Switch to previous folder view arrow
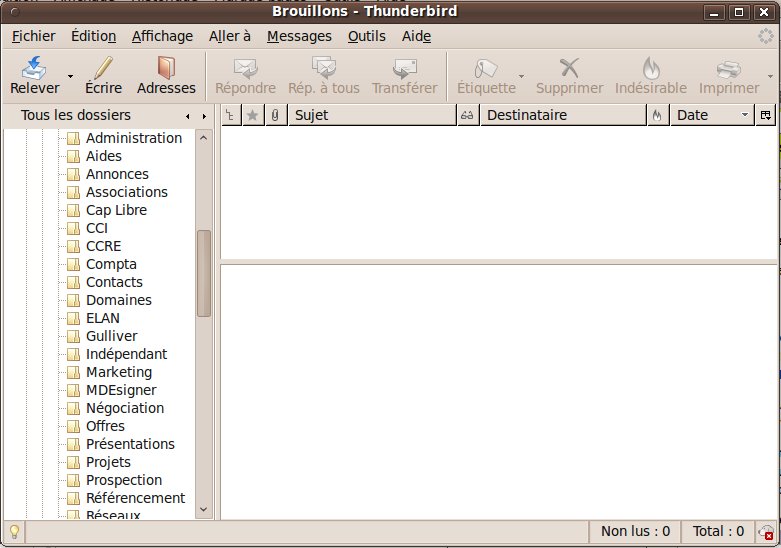This screenshot has width=781, height=548. point(188,116)
